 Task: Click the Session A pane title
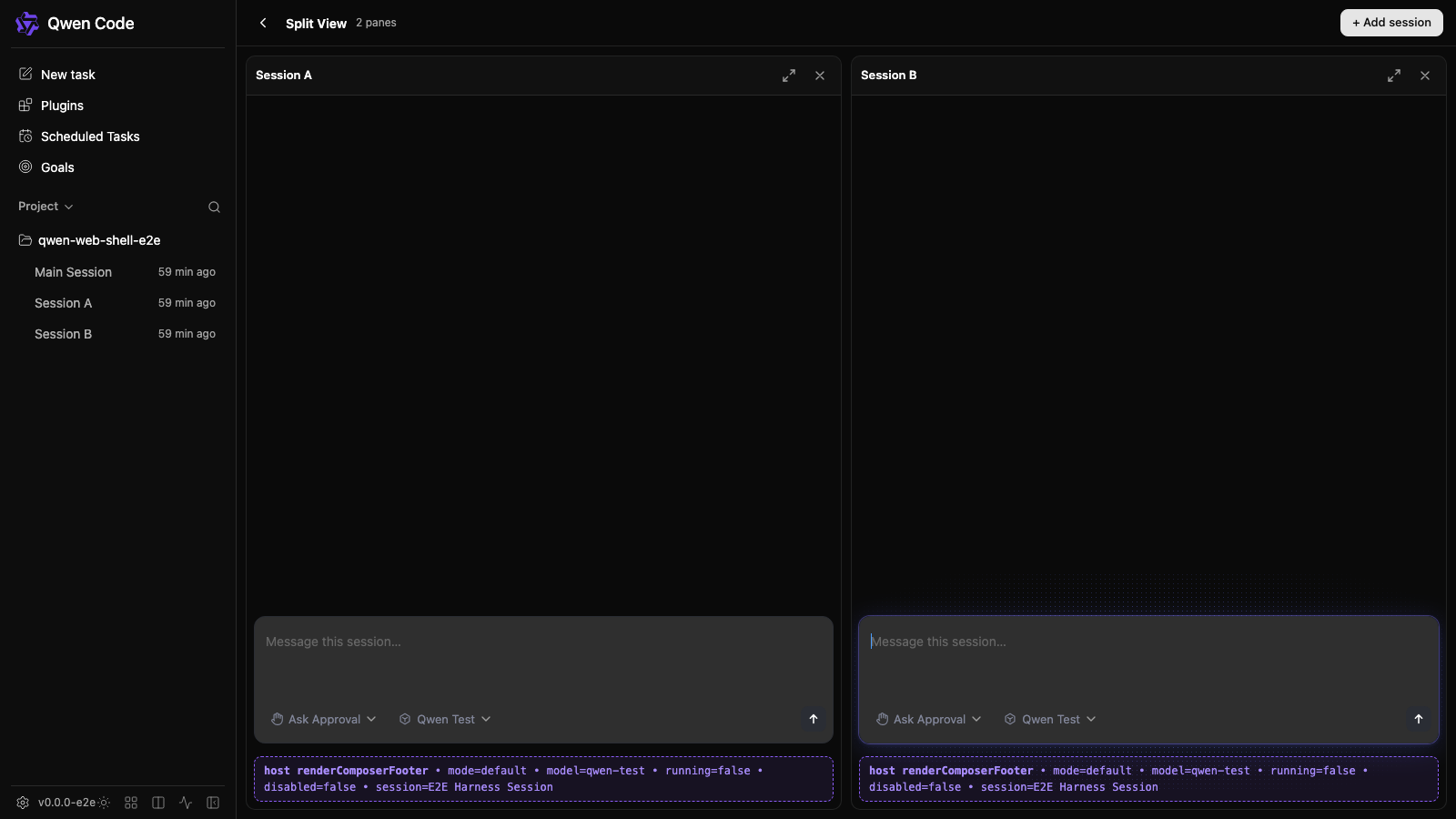(284, 76)
